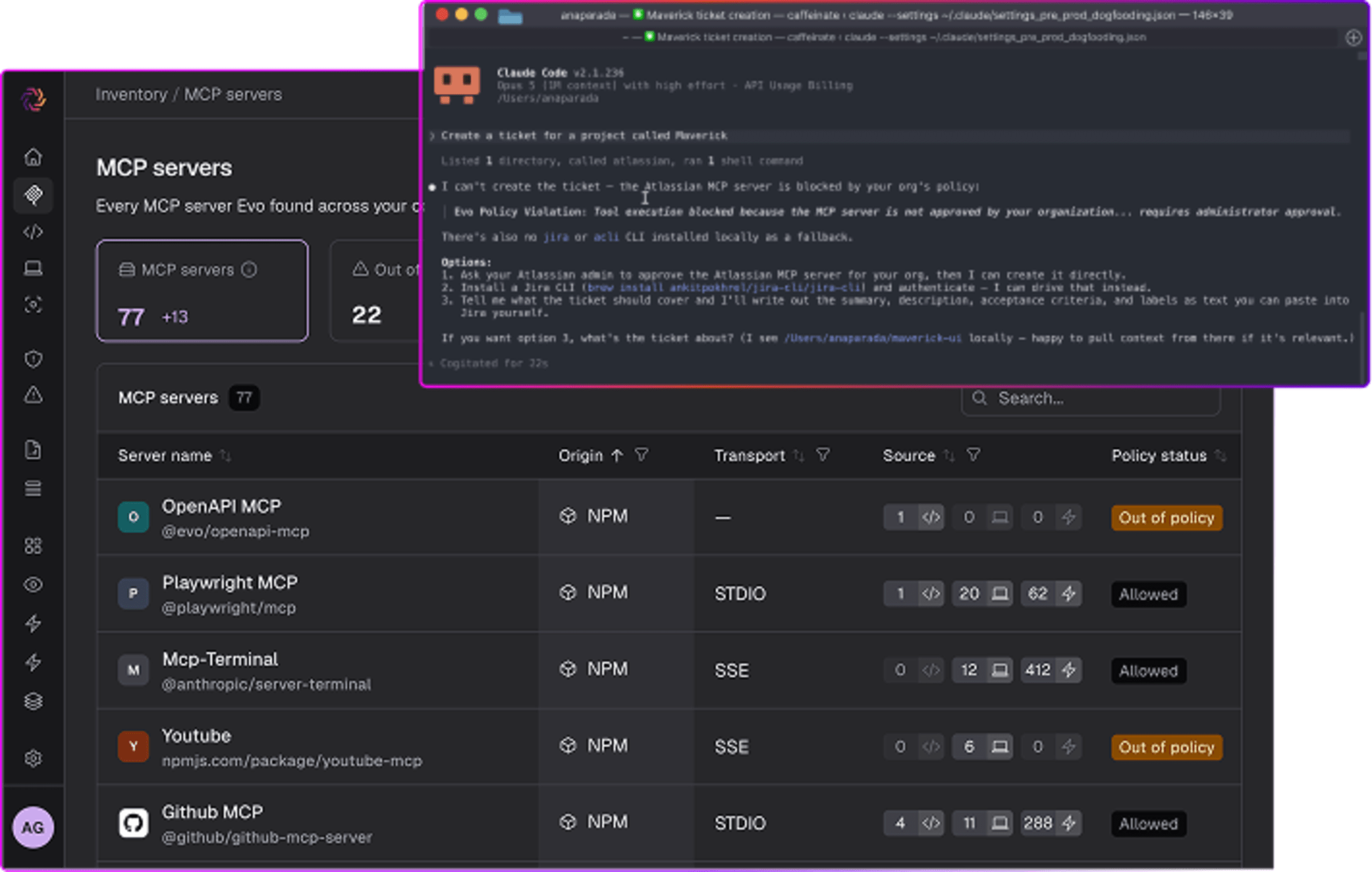Select the Out of policy 22 summary card

(x=376, y=290)
